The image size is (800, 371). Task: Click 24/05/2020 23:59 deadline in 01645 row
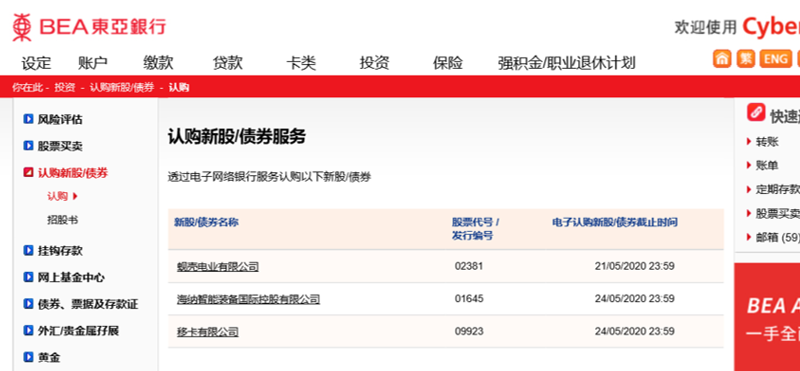pos(635,299)
